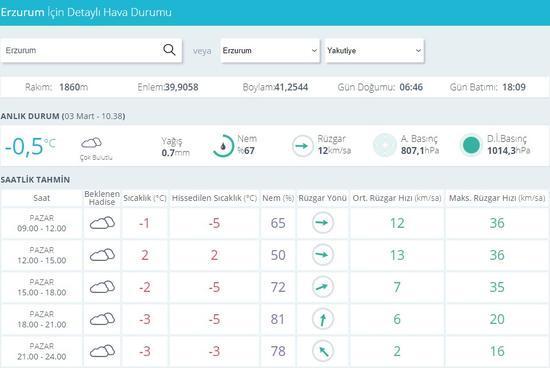Click humidity value 72 in the table
The height and width of the screenshot is (368, 550).
point(278,287)
